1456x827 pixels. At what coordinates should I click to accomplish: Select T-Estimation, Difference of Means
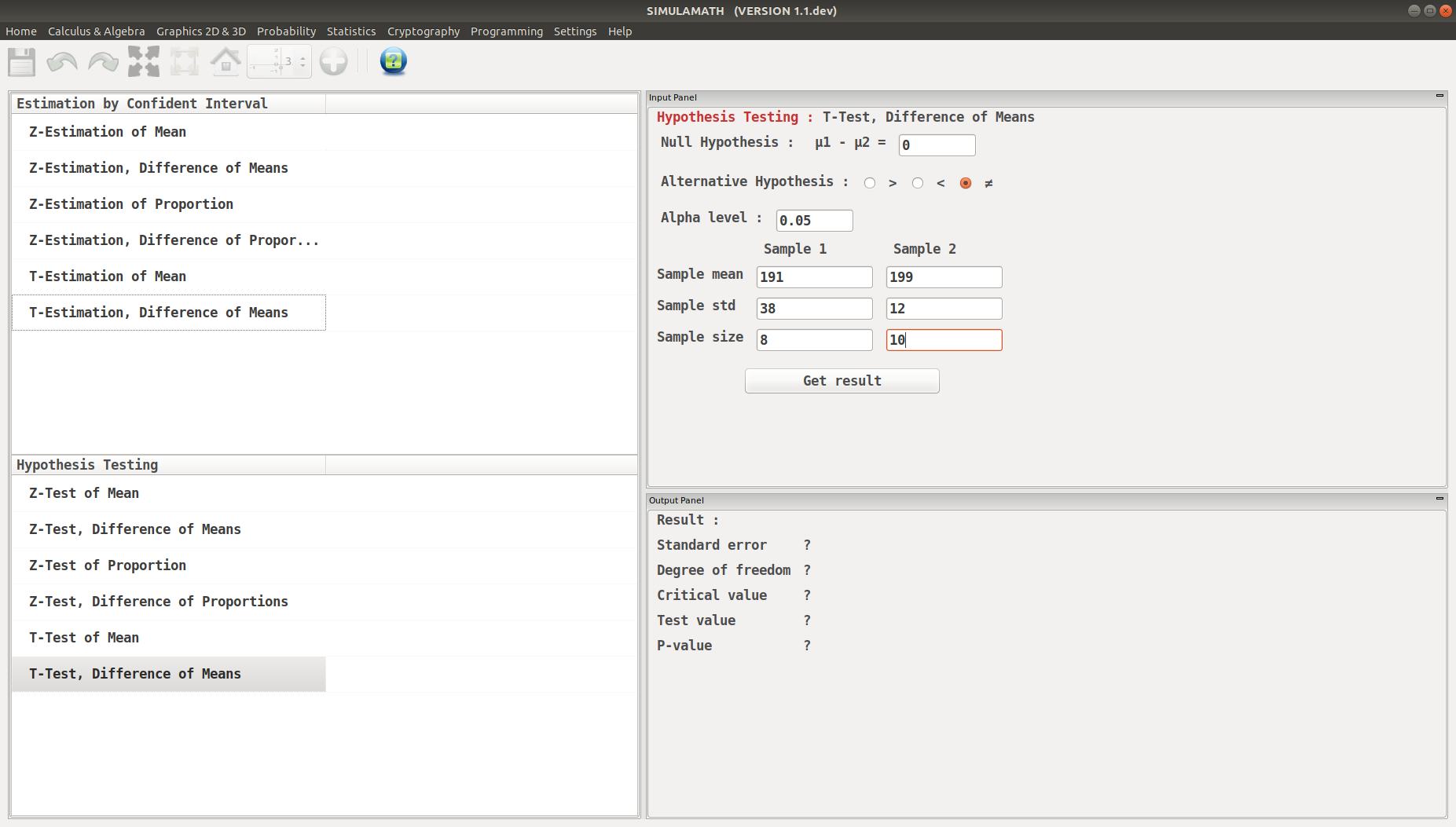coord(169,313)
